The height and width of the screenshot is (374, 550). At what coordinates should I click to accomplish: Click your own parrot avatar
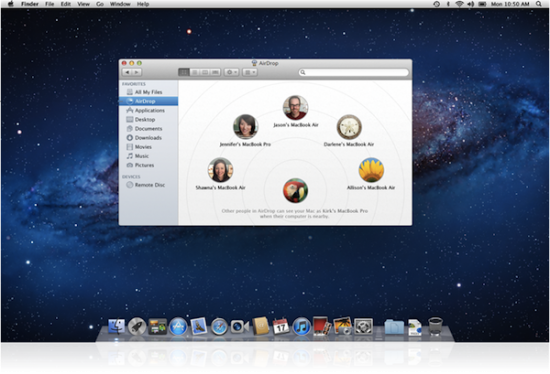(295, 191)
